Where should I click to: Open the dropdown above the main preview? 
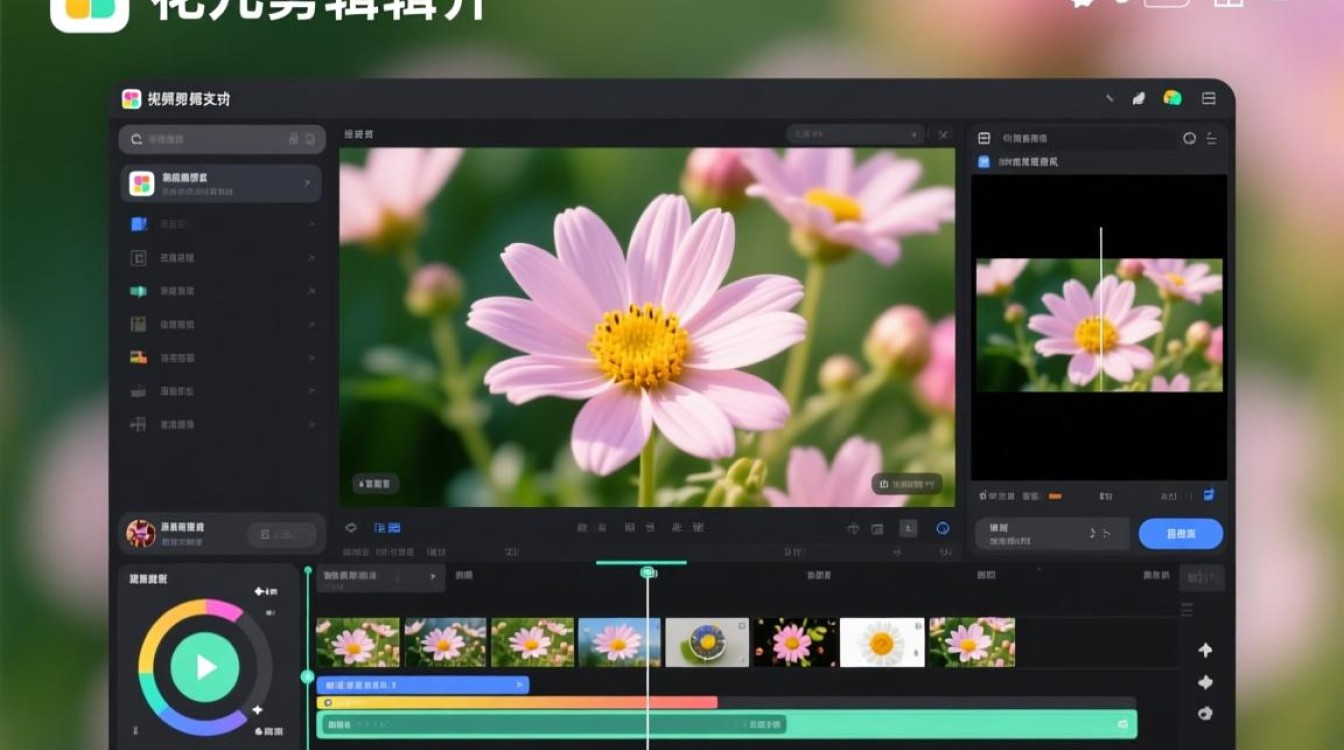(x=855, y=134)
